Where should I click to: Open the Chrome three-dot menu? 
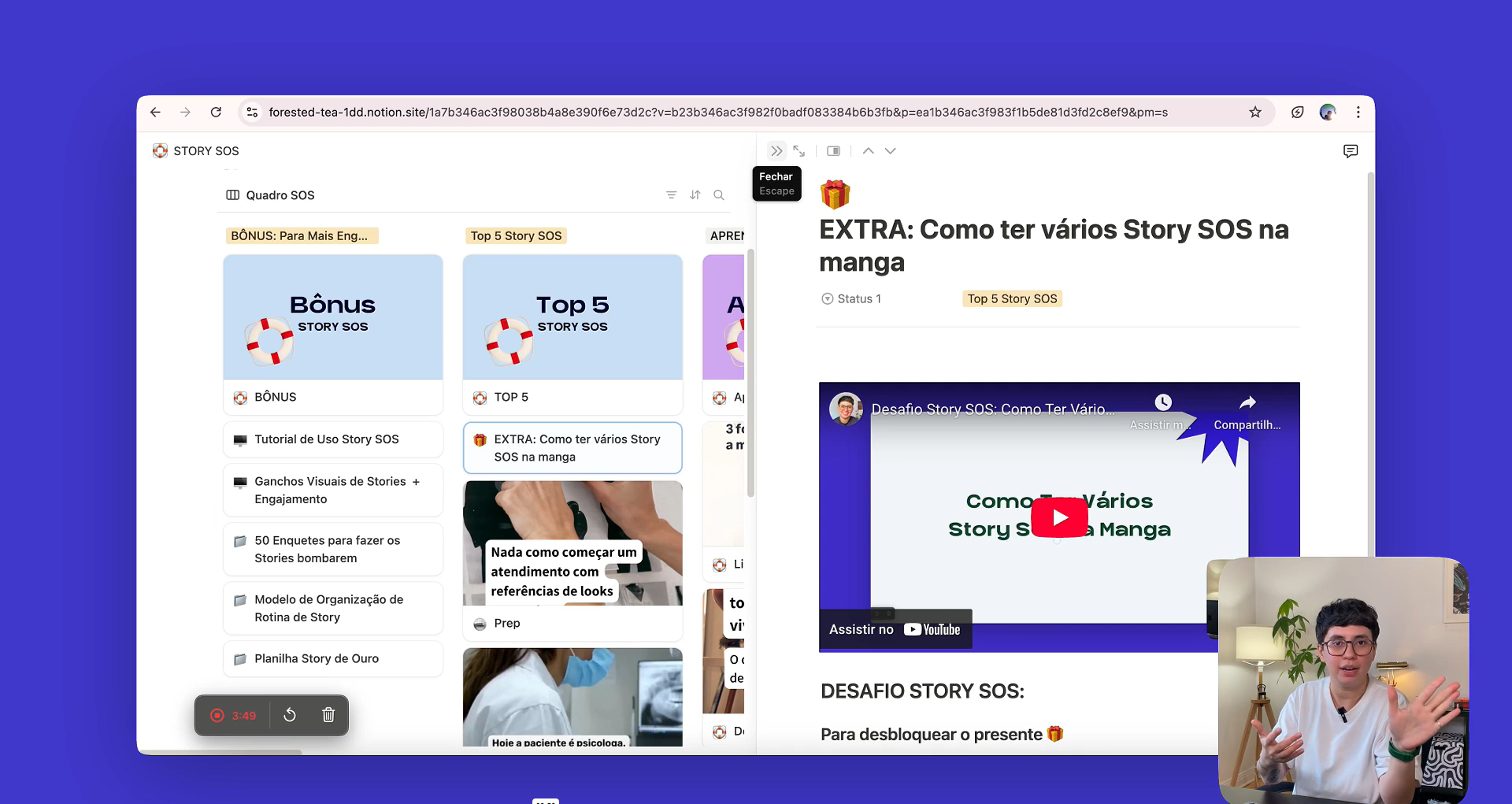click(1358, 113)
